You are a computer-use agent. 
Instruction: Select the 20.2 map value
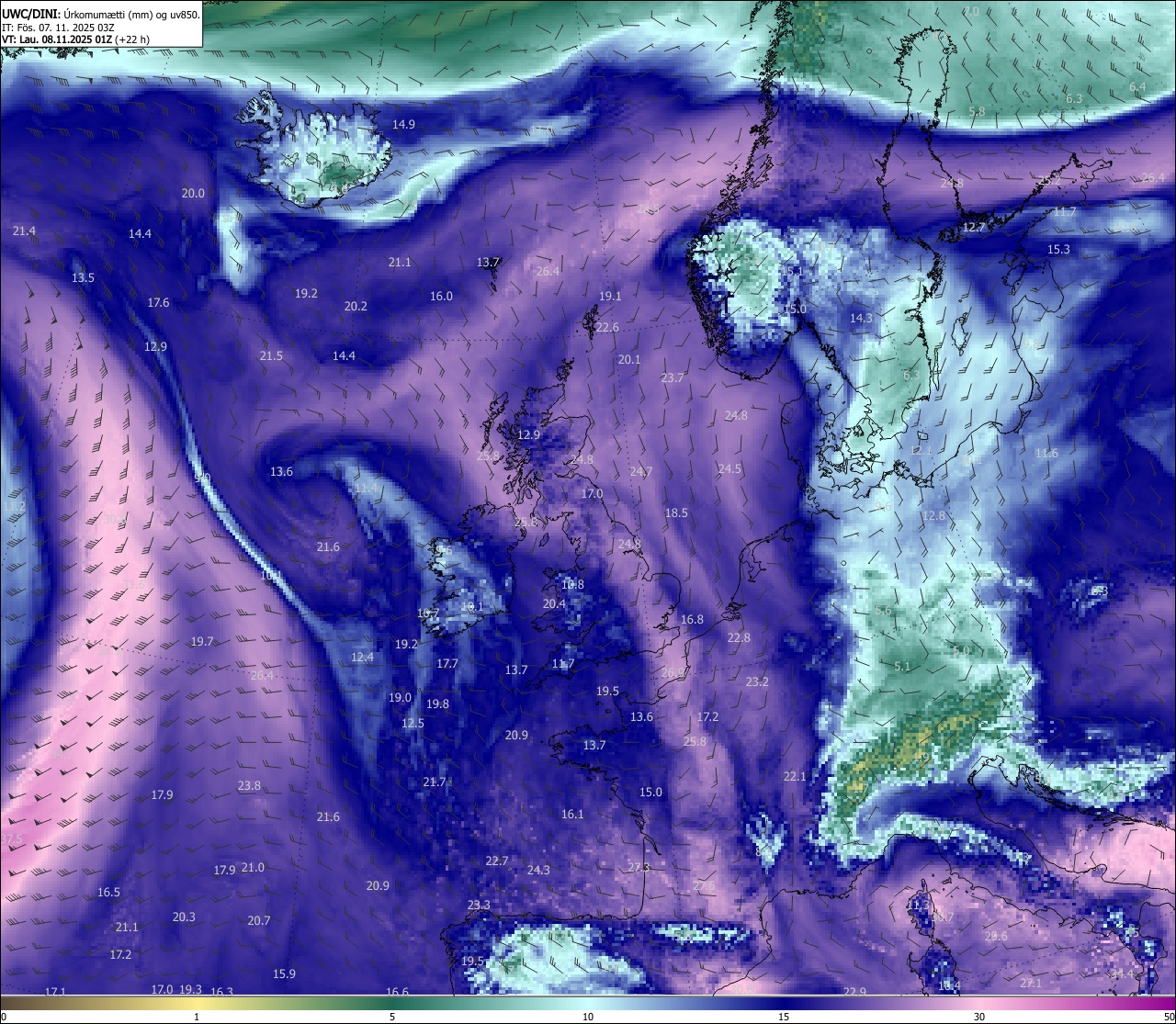356,306
